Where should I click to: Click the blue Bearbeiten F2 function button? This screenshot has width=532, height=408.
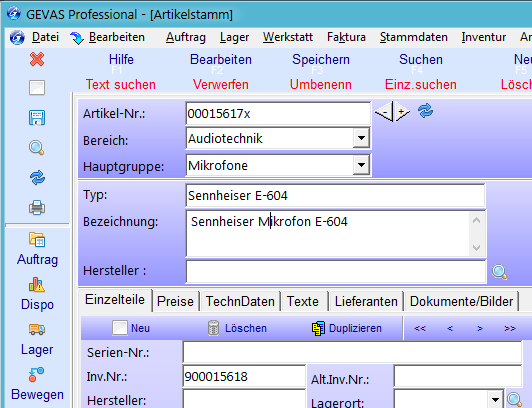221,63
